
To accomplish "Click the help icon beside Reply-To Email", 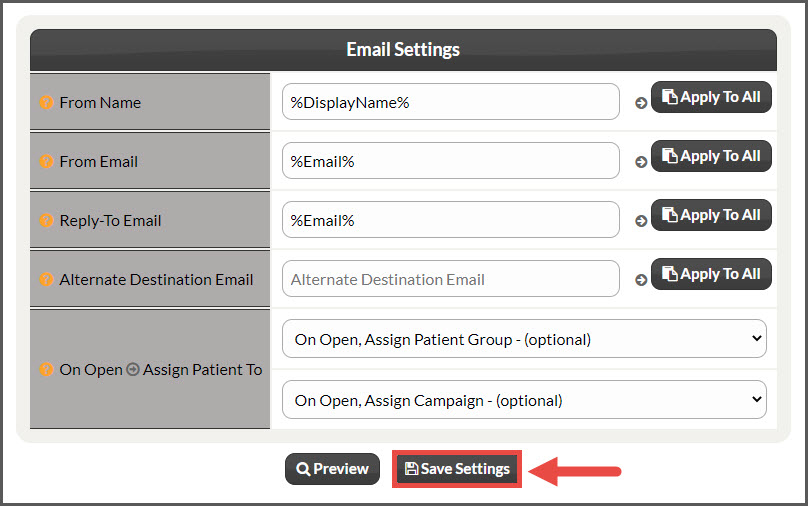I will point(46,221).
